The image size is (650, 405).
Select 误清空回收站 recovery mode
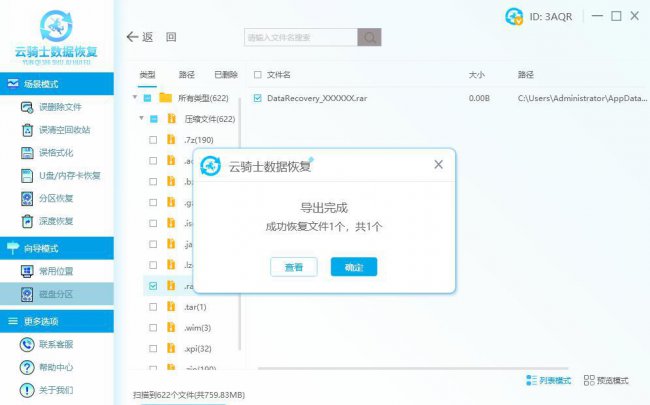57,130
